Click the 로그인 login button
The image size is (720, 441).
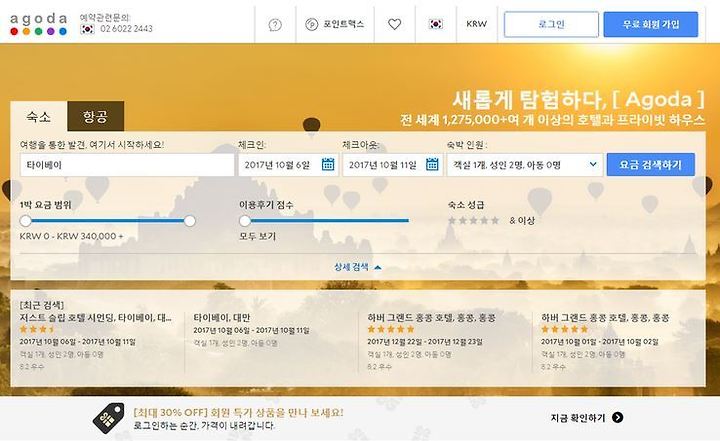pyautogui.click(x=551, y=24)
